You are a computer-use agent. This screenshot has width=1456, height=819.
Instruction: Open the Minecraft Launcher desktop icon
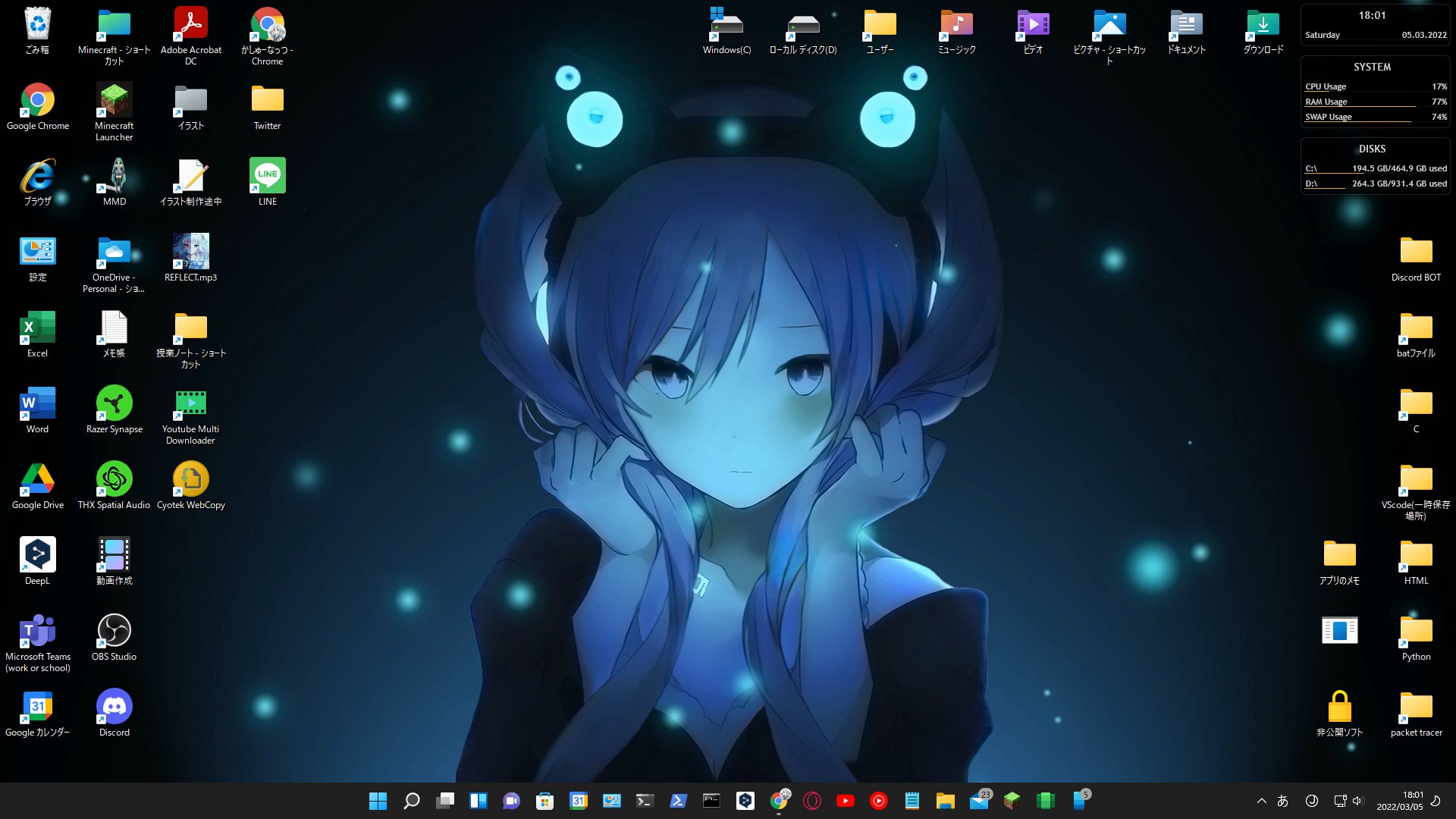pos(114,111)
